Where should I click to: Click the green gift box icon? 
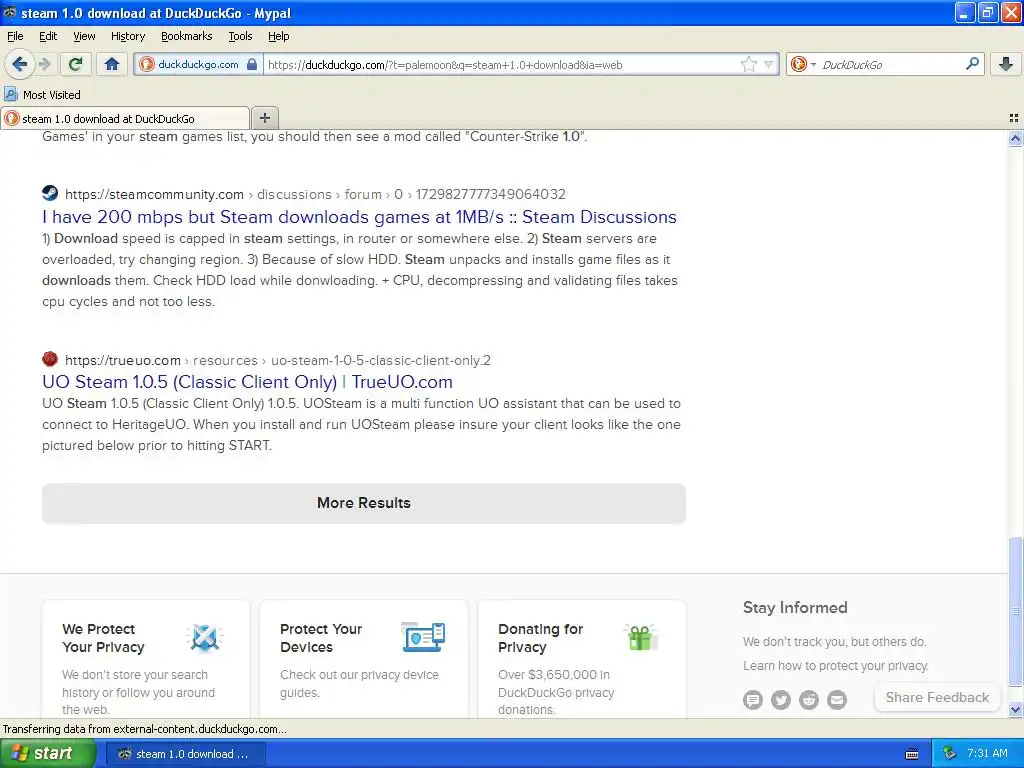click(641, 637)
